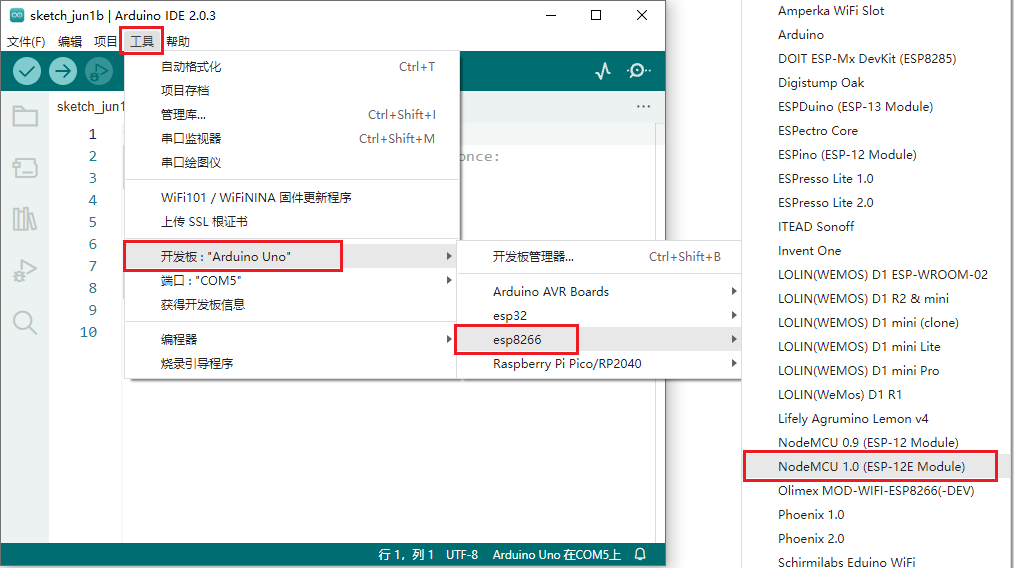Select 项目存档 menu entry
The height and width of the screenshot is (568, 1014).
tap(292, 91)
